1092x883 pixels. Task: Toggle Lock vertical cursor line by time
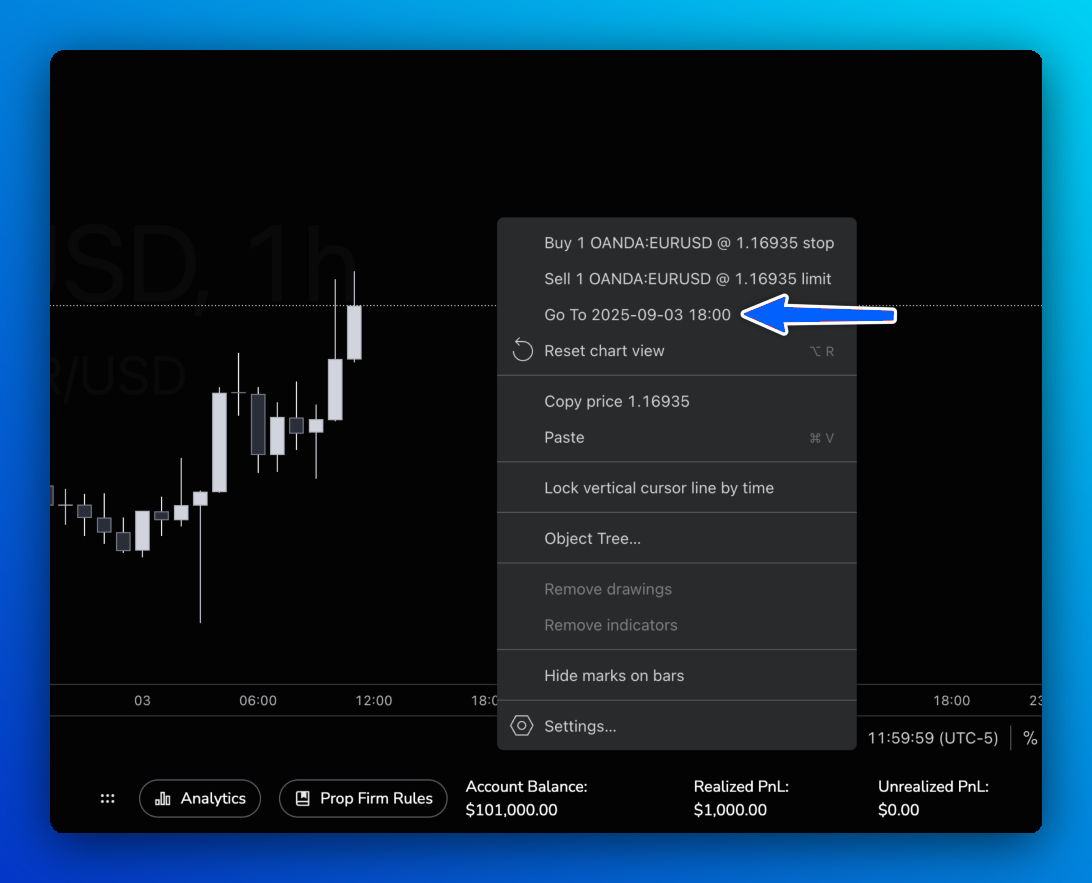point(676,488)
